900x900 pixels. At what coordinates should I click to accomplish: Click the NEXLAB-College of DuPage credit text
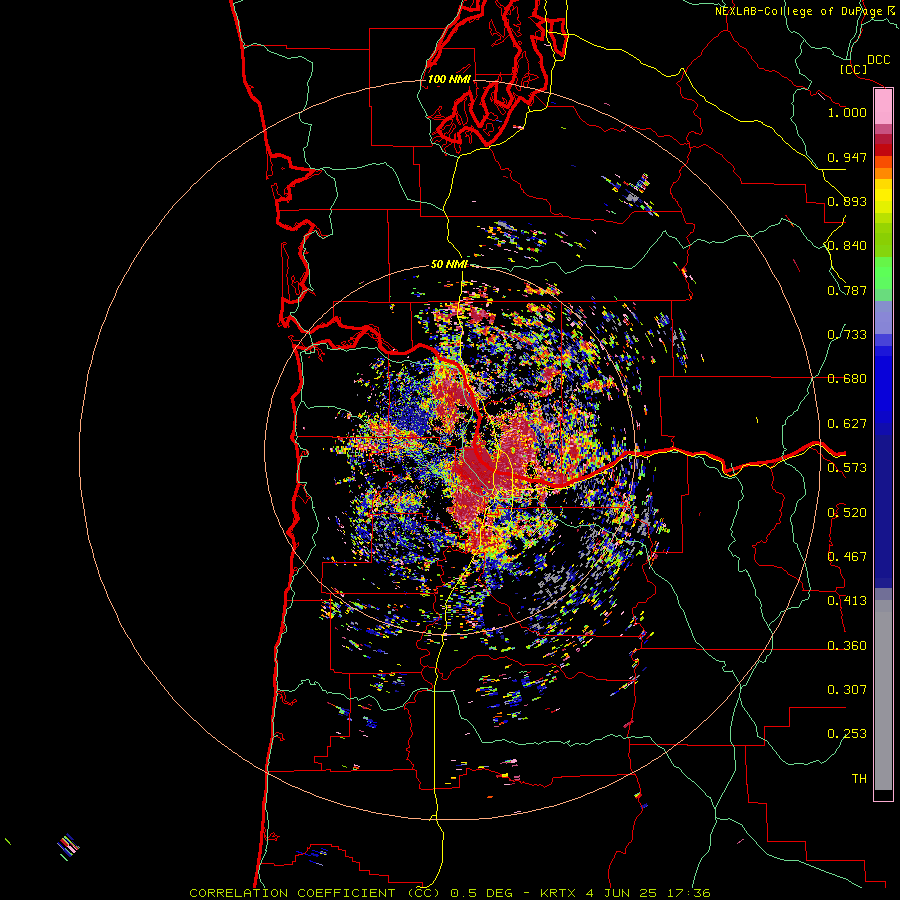(x=804, y=11)
